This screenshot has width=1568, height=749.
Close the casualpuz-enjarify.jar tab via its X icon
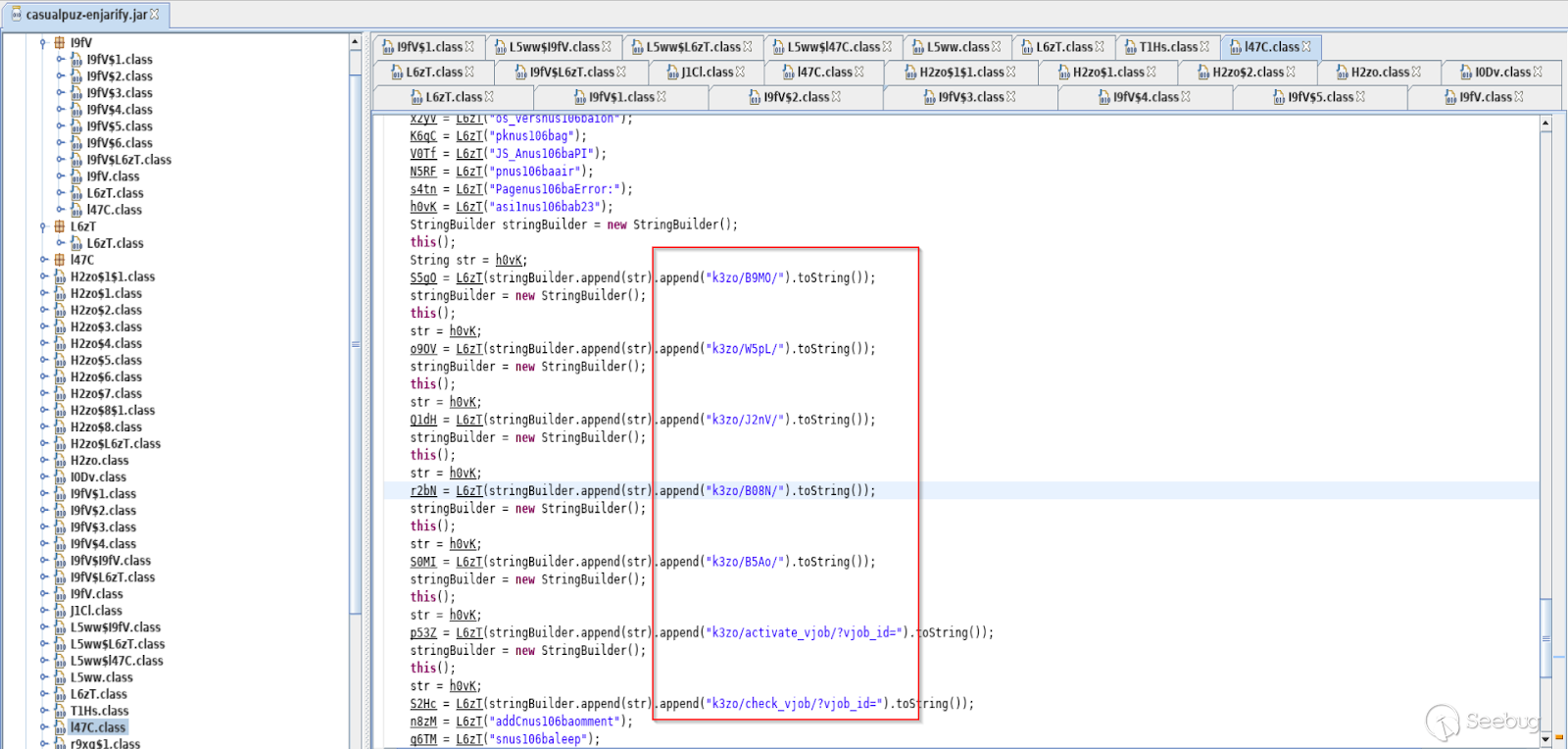tap(154, 15)
